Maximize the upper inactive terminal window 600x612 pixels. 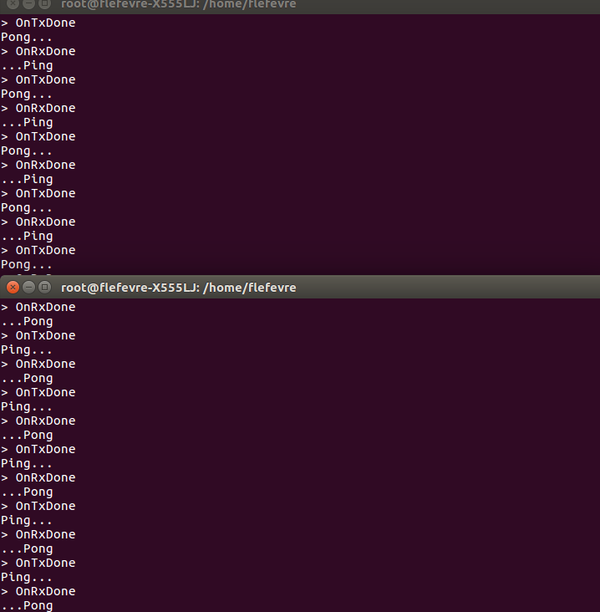coord(45,5)
